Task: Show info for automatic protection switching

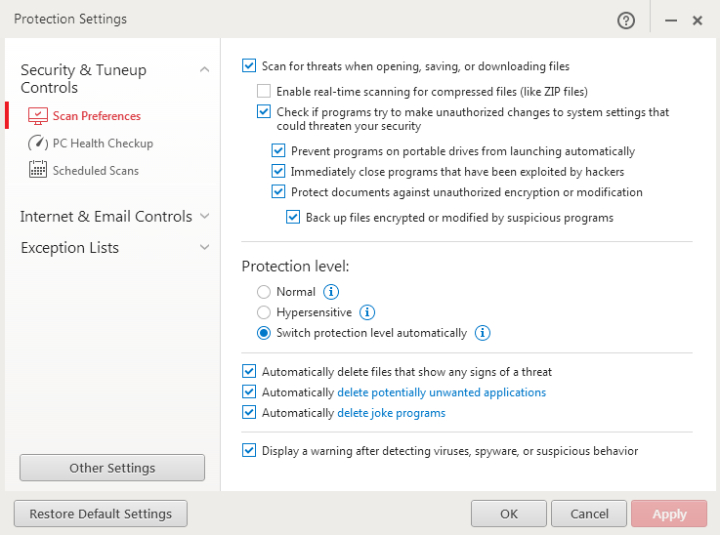Action: coord(482,333)
